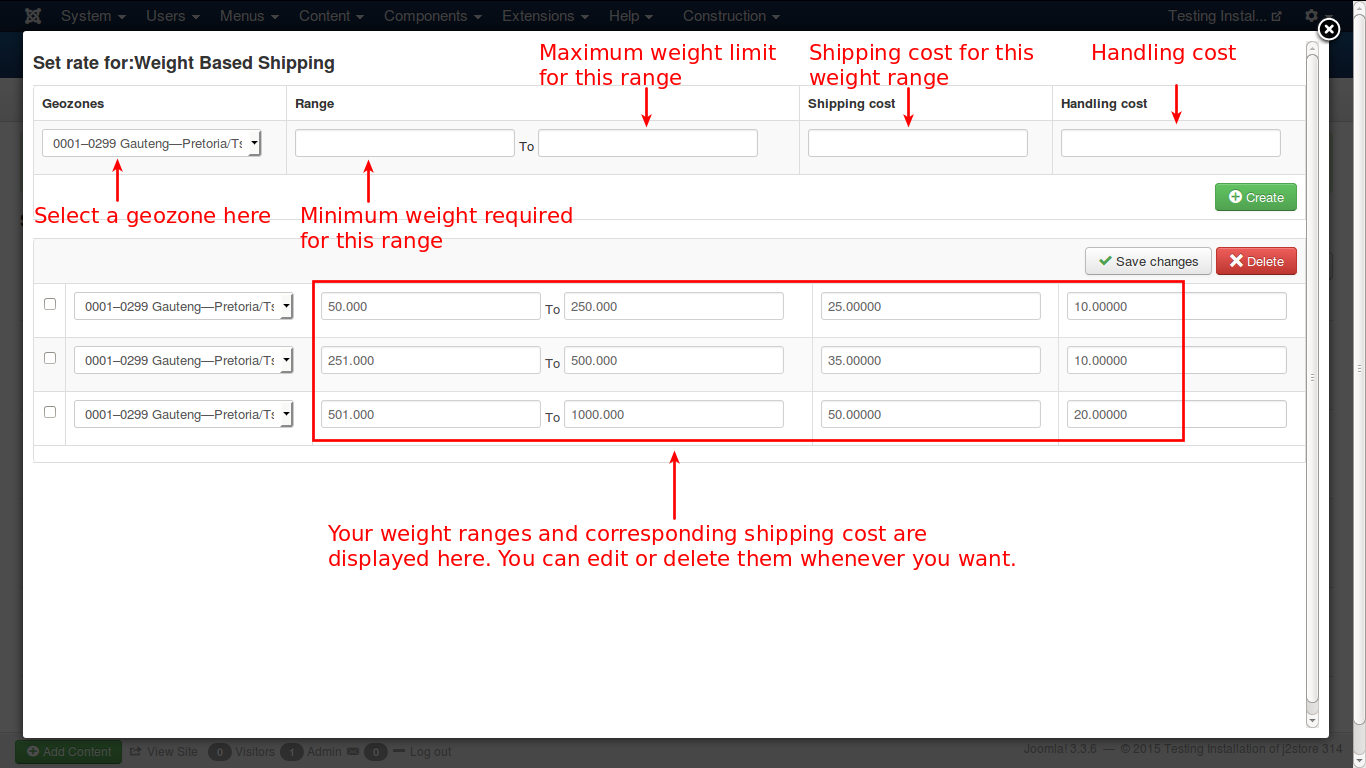Open geozone dropdown for the 501.000 row

point(184,415)
